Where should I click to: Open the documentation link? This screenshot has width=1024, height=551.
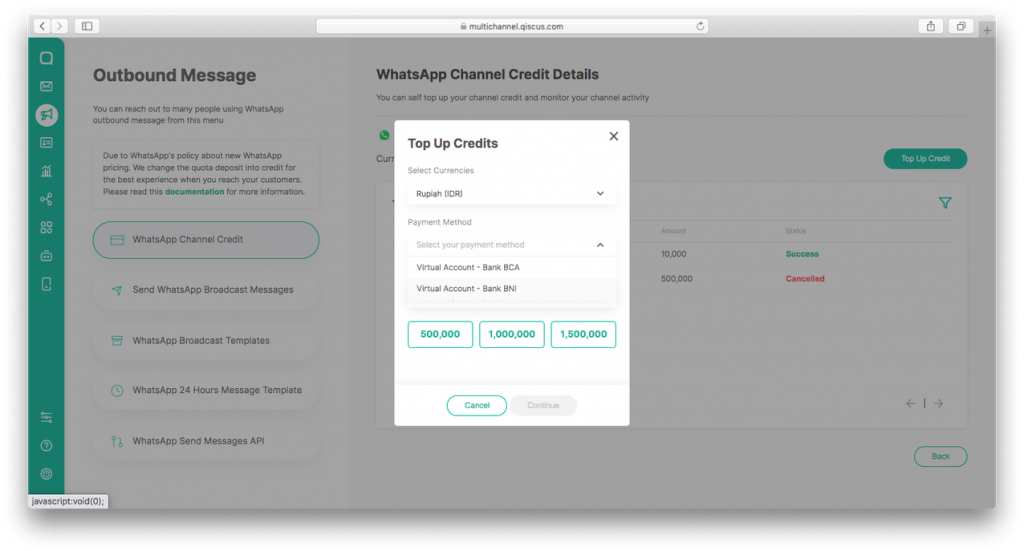click(195, 192)
